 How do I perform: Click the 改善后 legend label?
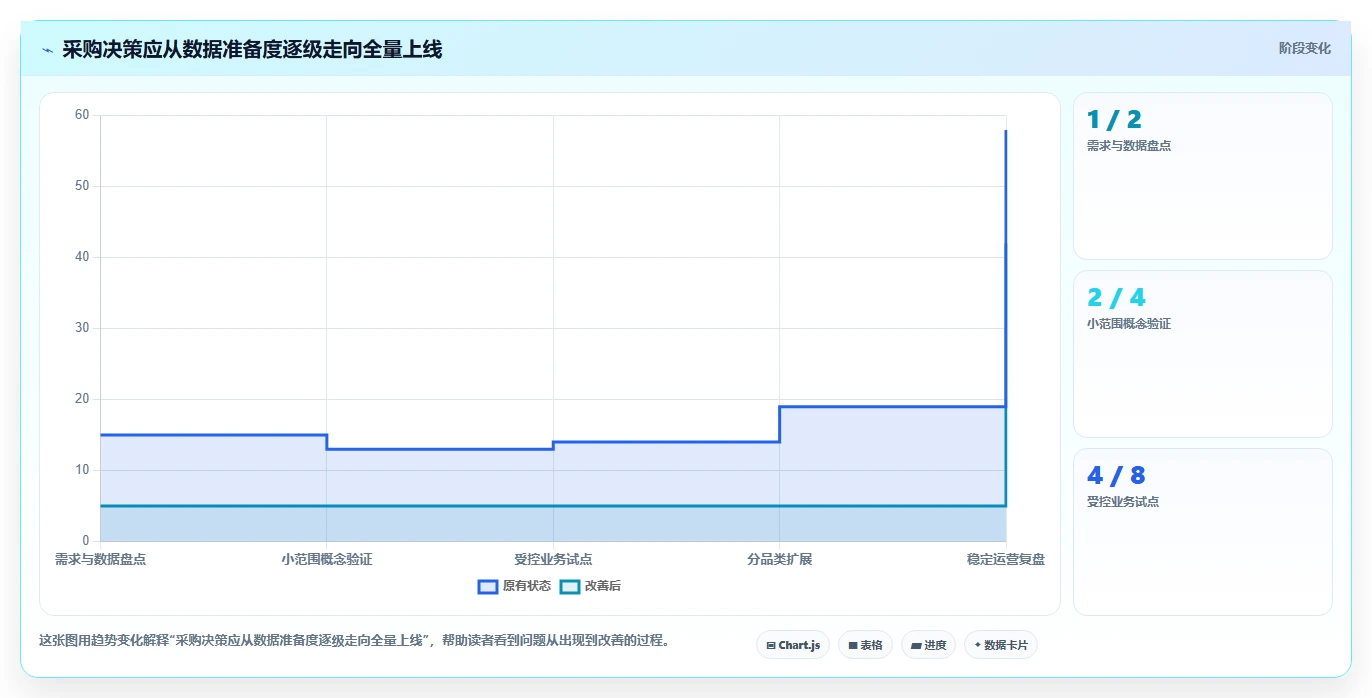coord(603,586)
